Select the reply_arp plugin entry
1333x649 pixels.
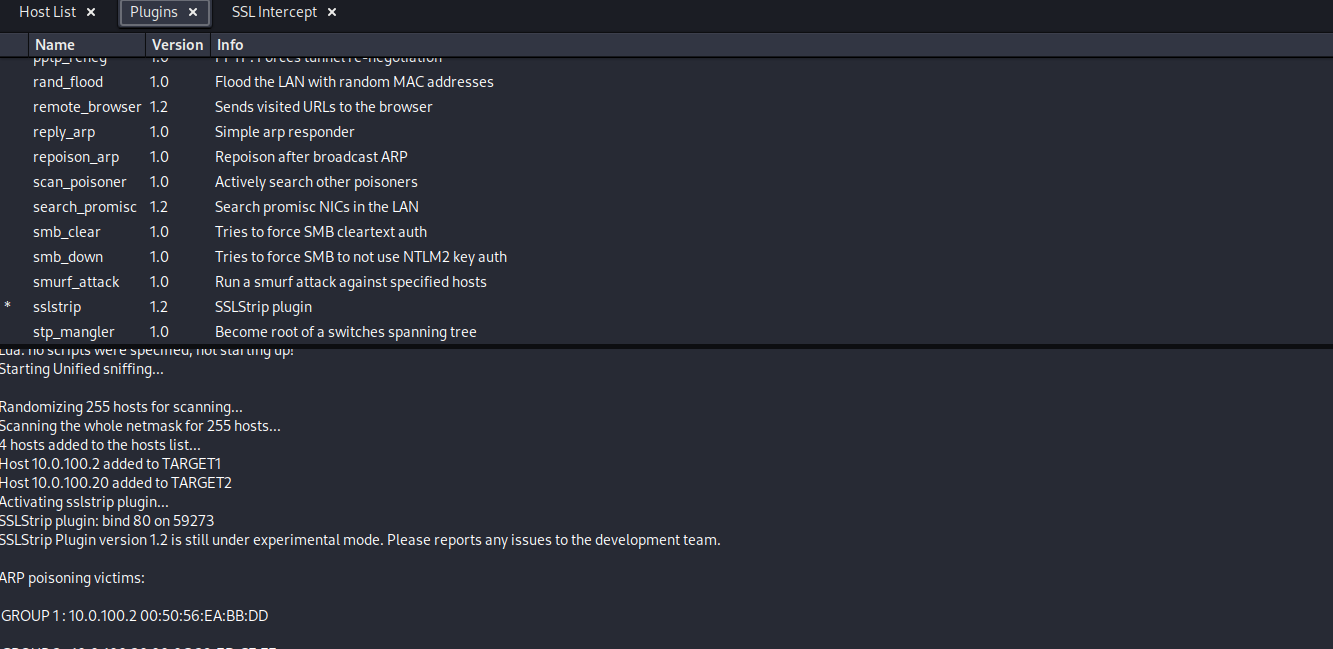[64, 132]
